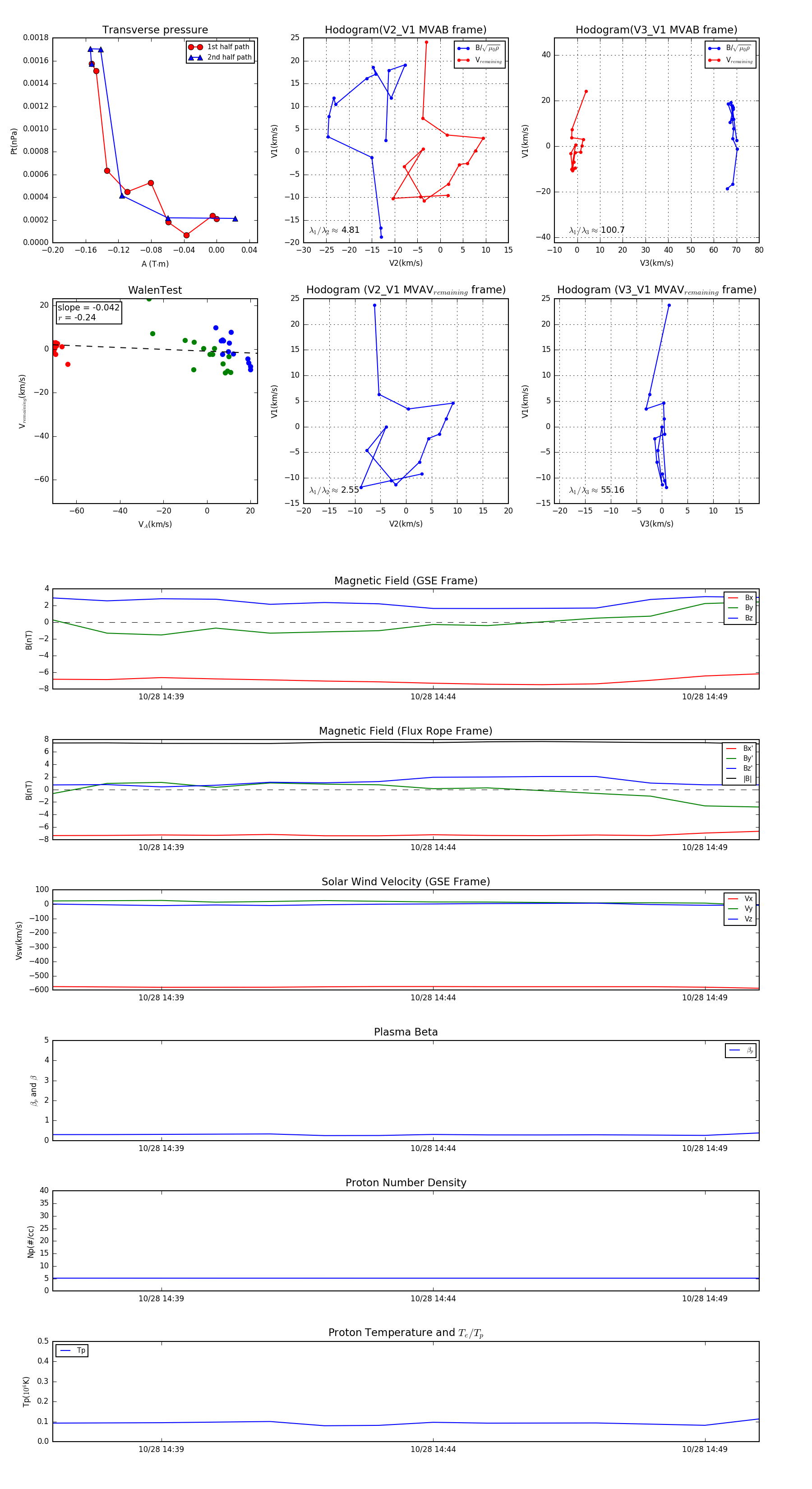The image size is (812, 1489).
Task: Select the Vx legend entry in velocity plot
Action: point(740,899)
